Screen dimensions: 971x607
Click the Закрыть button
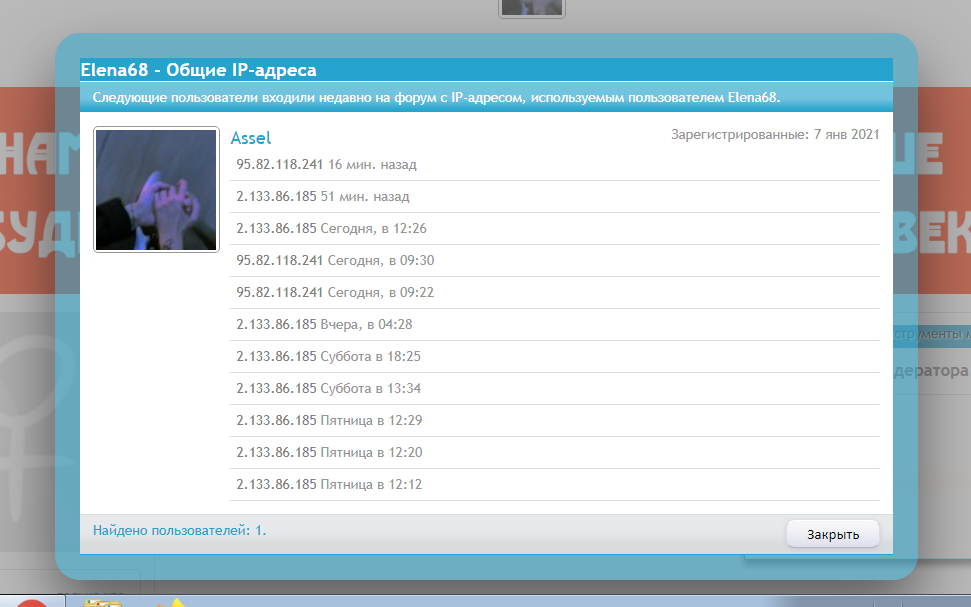click(832, 534)
